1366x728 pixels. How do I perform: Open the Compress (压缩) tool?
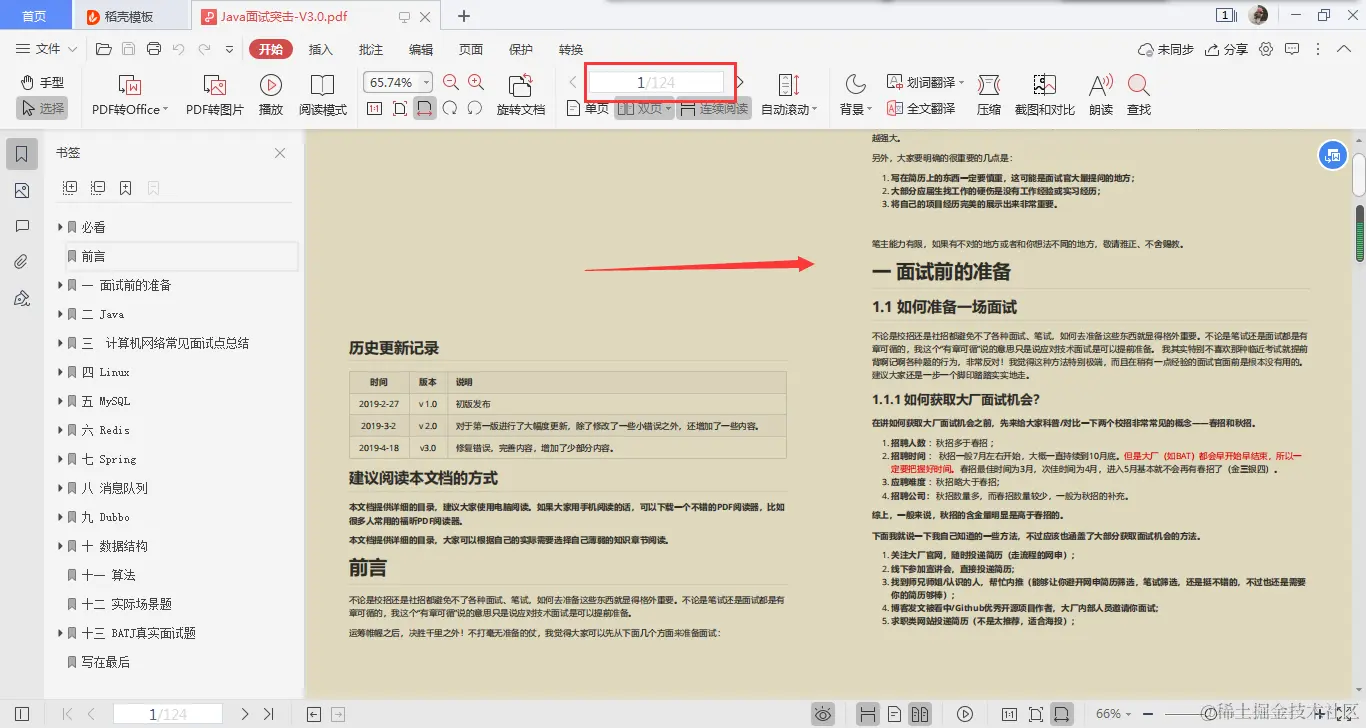click(x=988, y=95)
